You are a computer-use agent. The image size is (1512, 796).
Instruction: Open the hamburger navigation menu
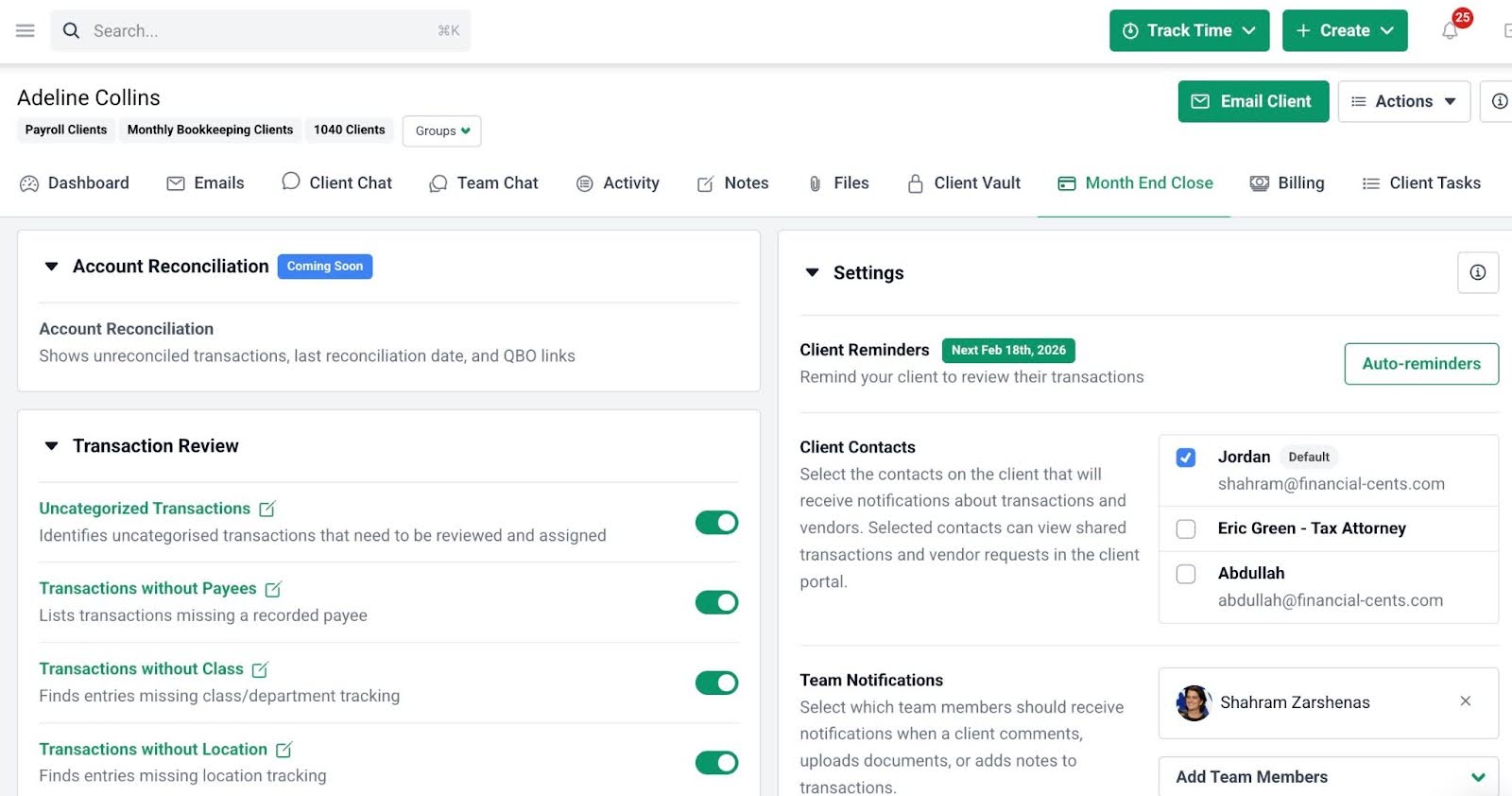pyautogui.click(x=26, y=31)
